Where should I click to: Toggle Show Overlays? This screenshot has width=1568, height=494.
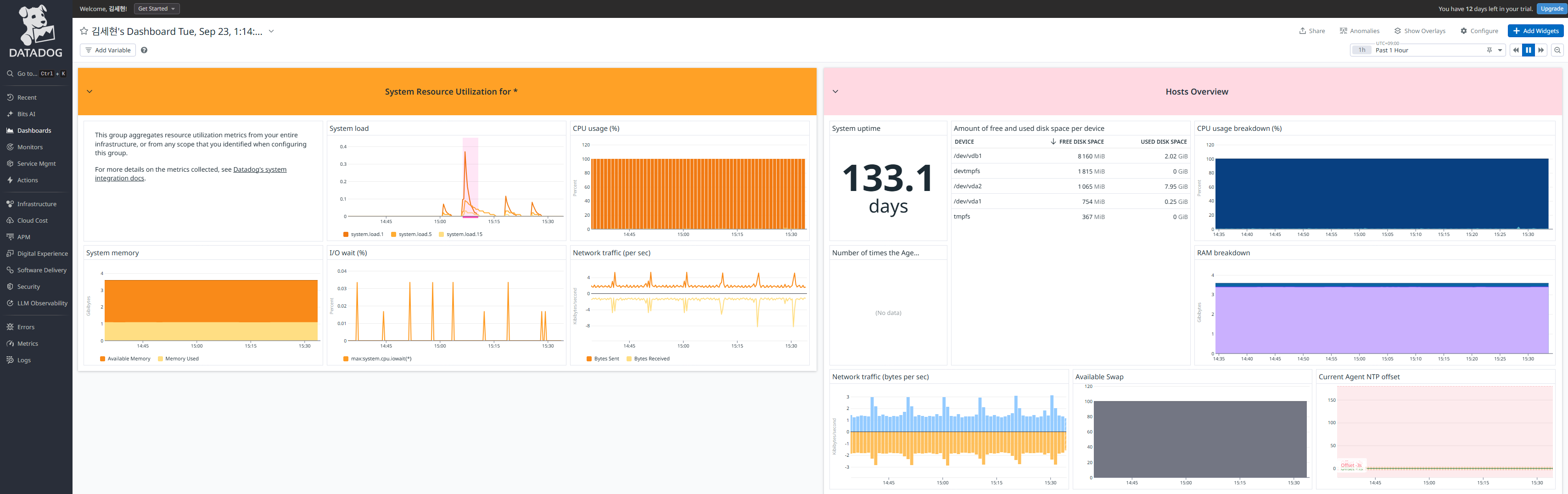coord(1419,31)
